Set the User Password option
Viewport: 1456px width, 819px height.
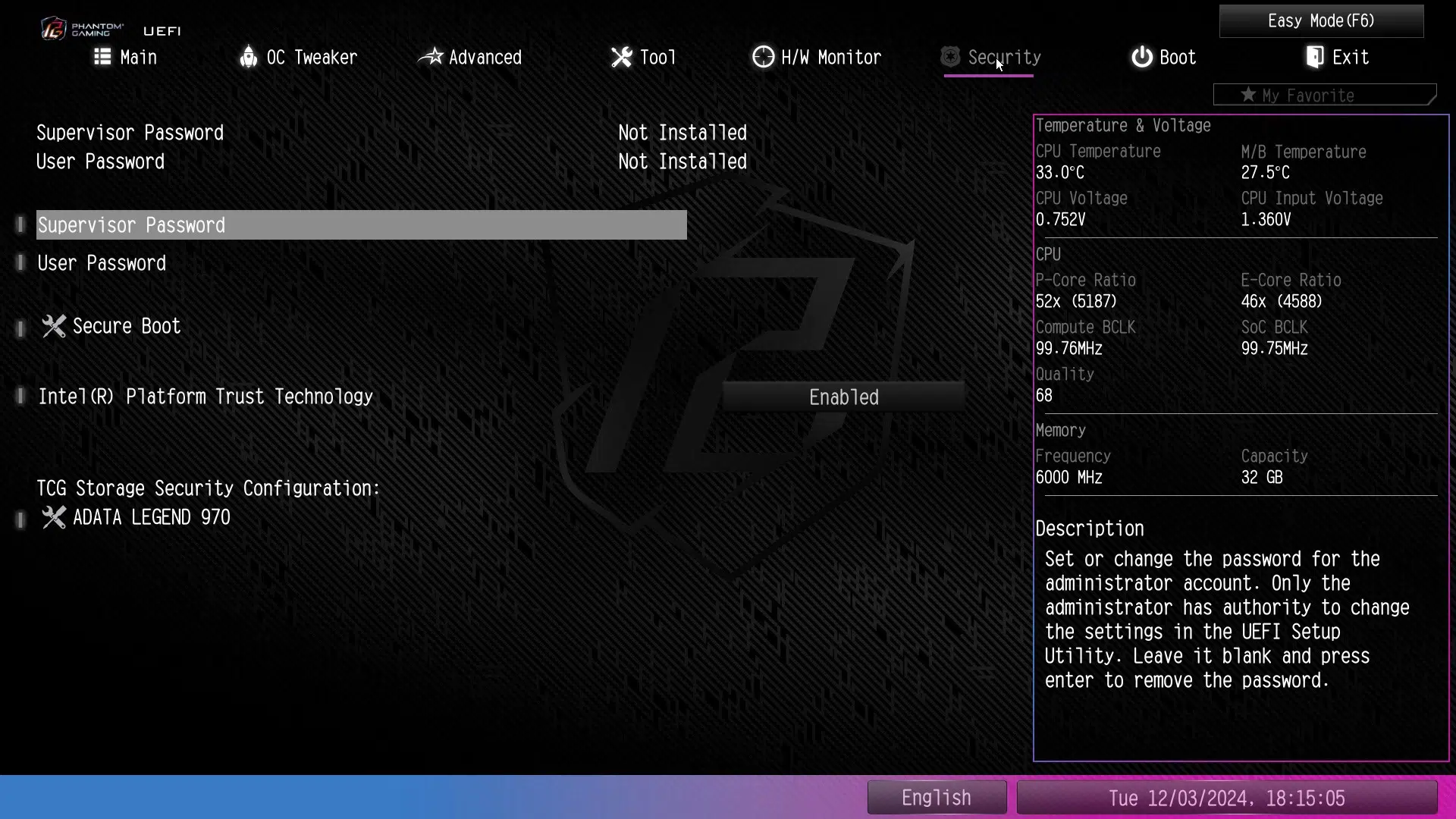pyautogui.click(x=102, y=263)
